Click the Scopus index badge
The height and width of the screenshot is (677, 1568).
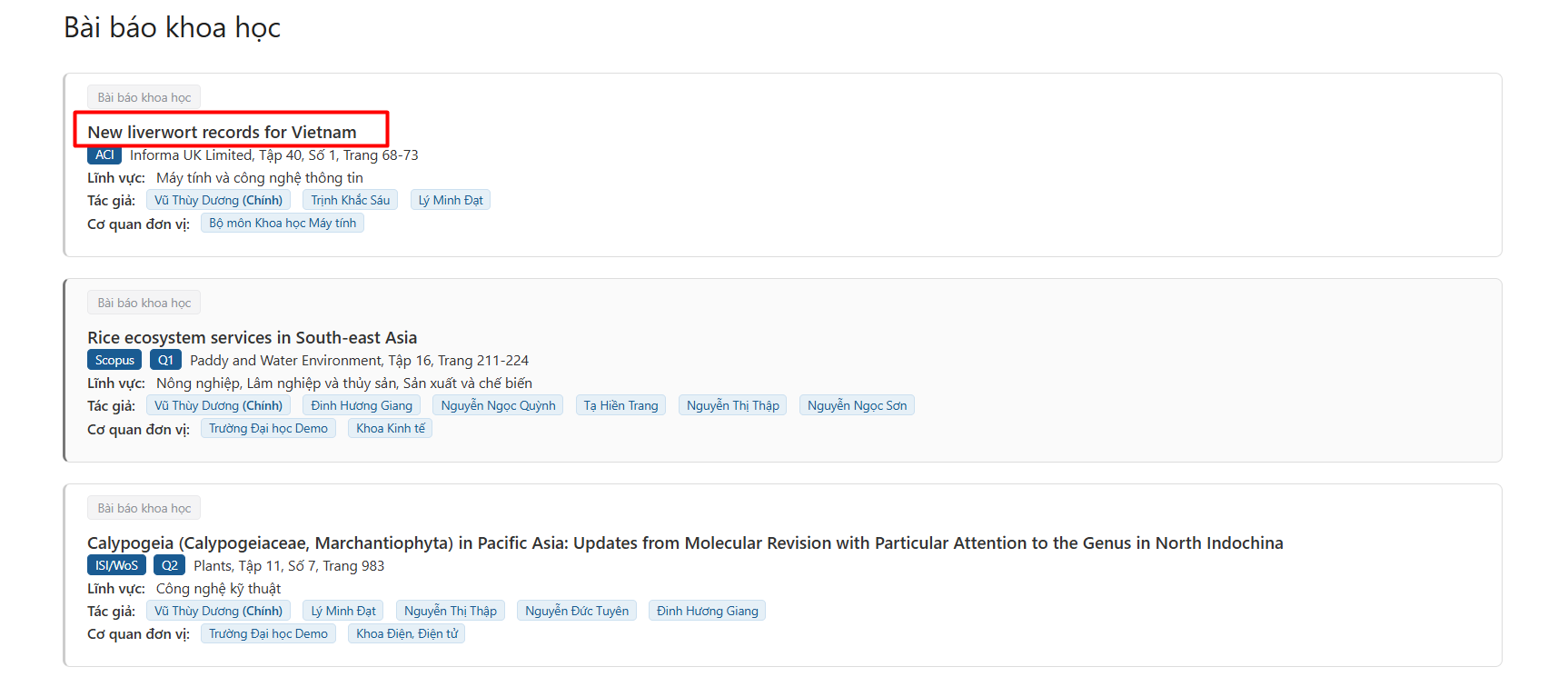click(x=114, y=361)
